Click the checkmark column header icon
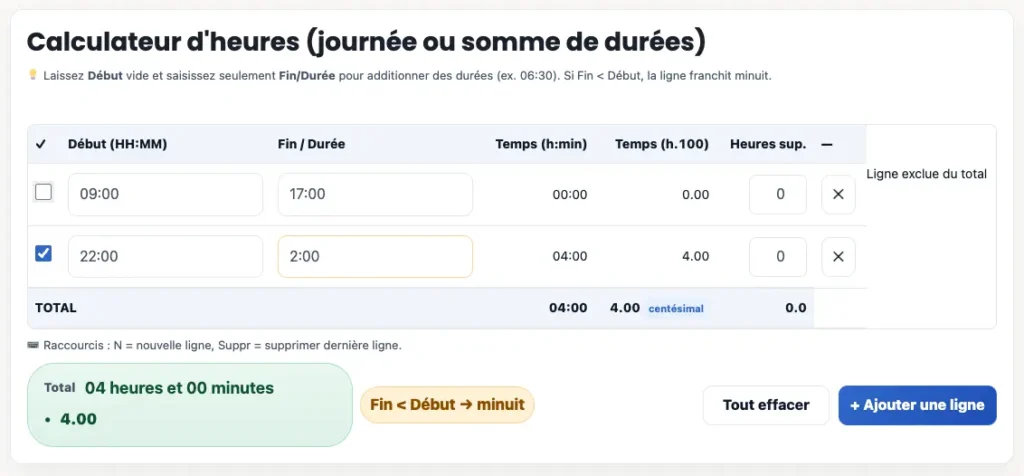Screen dimensions: 1024x476 [x=41, y=144]
